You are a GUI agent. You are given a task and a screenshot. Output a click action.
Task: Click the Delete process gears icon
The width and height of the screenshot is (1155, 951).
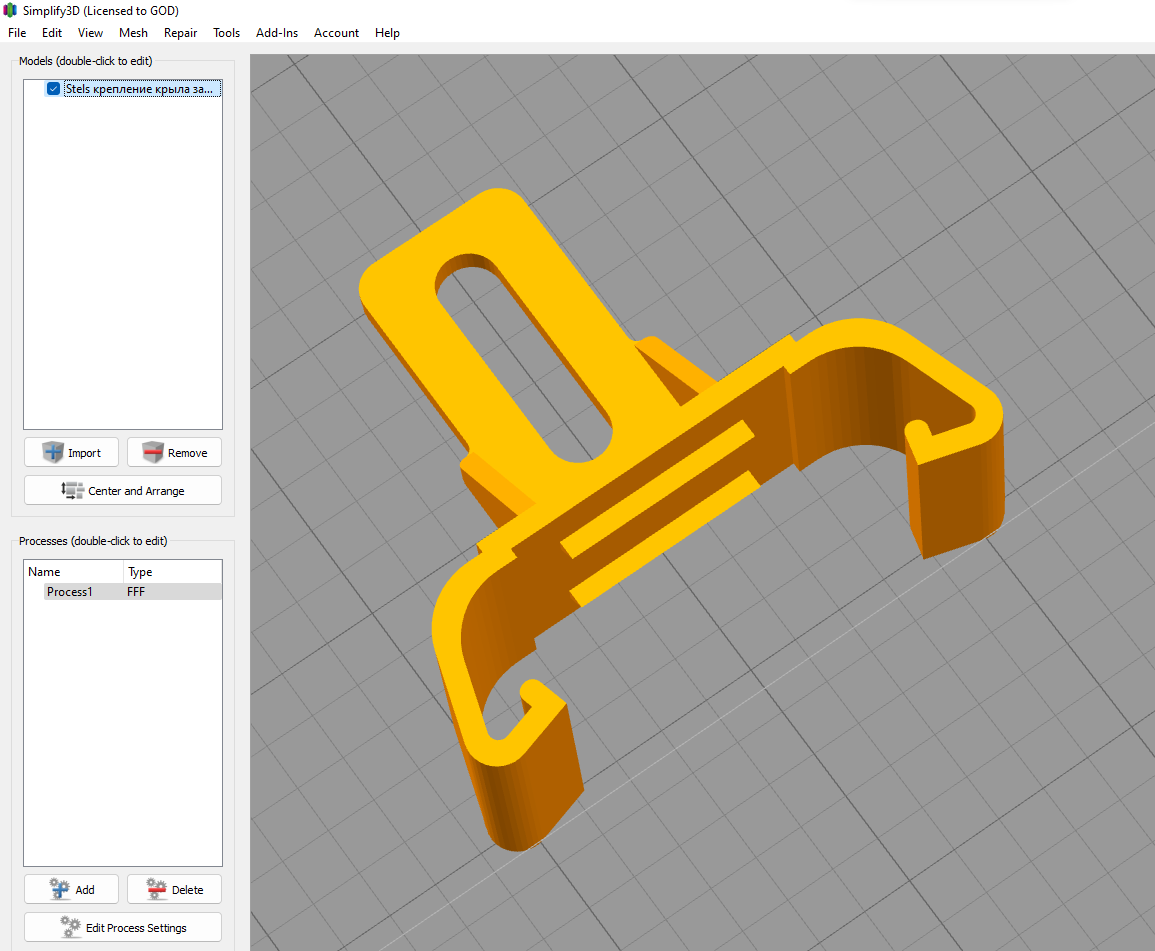coord(156,889)
